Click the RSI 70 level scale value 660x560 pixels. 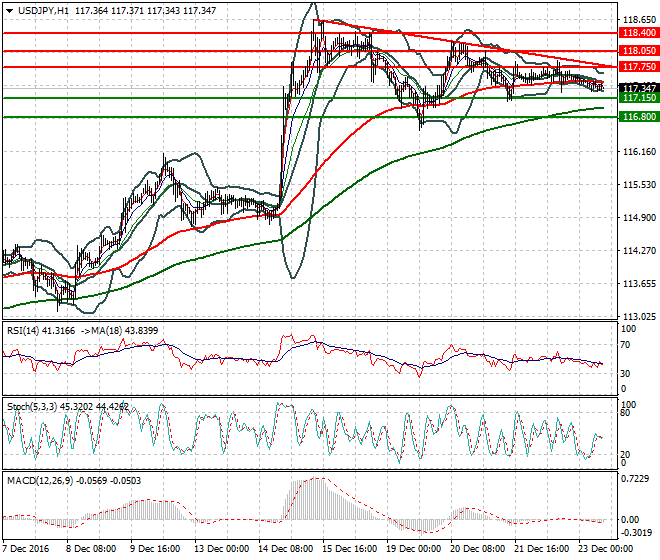(x=625, y=345)
